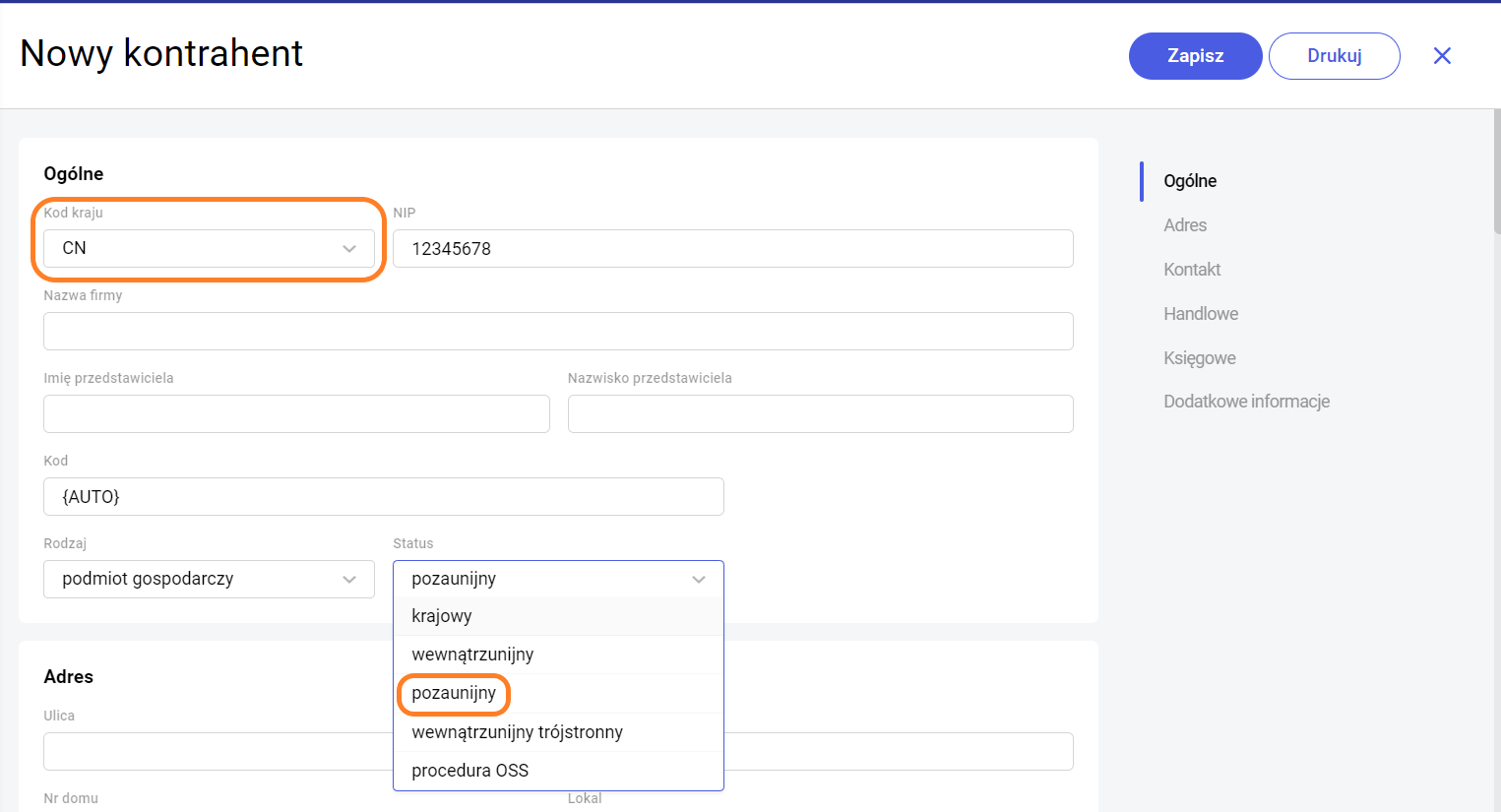The height and width of the screenshot is (812, 1501).
Task: Open the Kod kraju dropdown
Action: pyautogui.click(x=209, y=248)
